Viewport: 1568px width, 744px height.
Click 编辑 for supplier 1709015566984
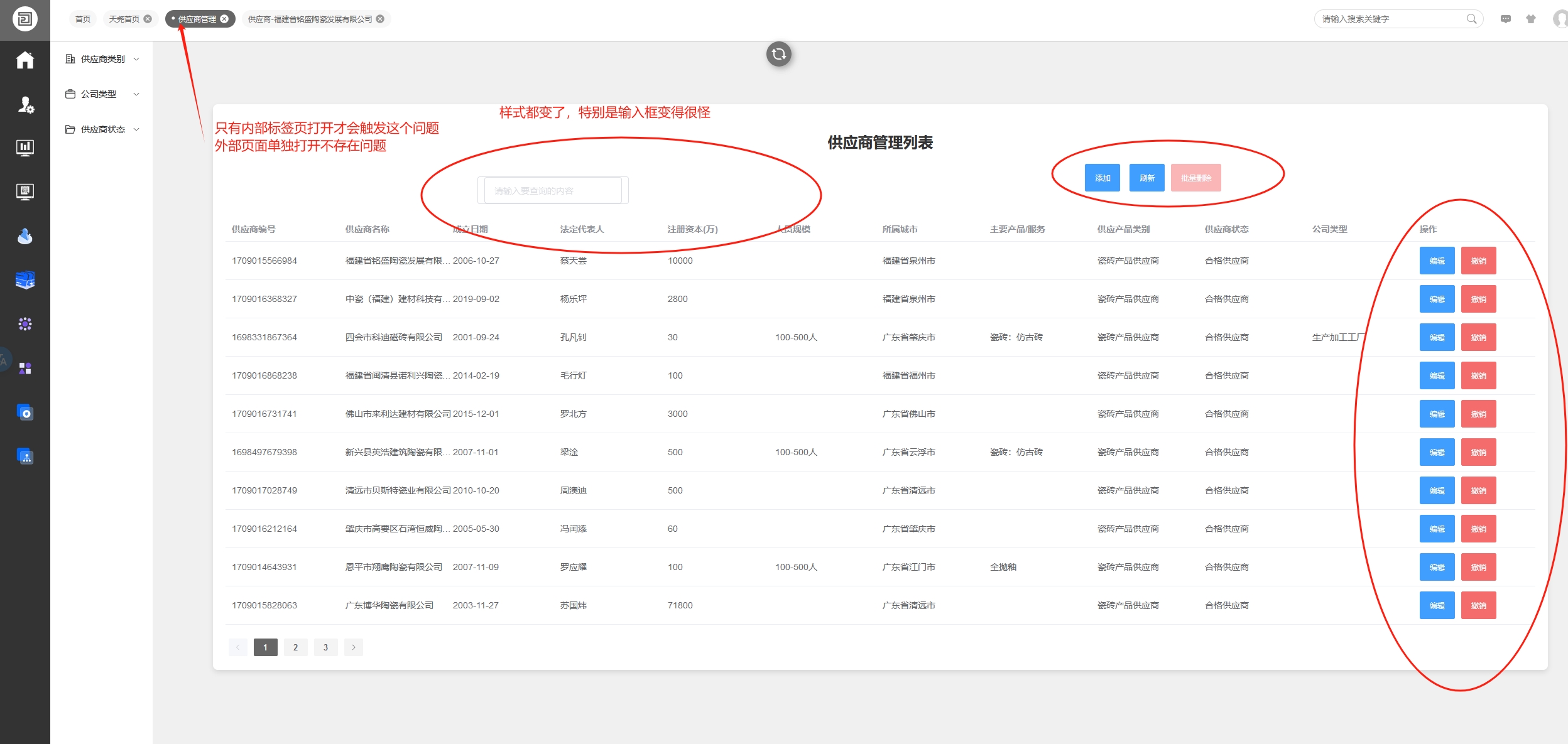coord(1437,261)
